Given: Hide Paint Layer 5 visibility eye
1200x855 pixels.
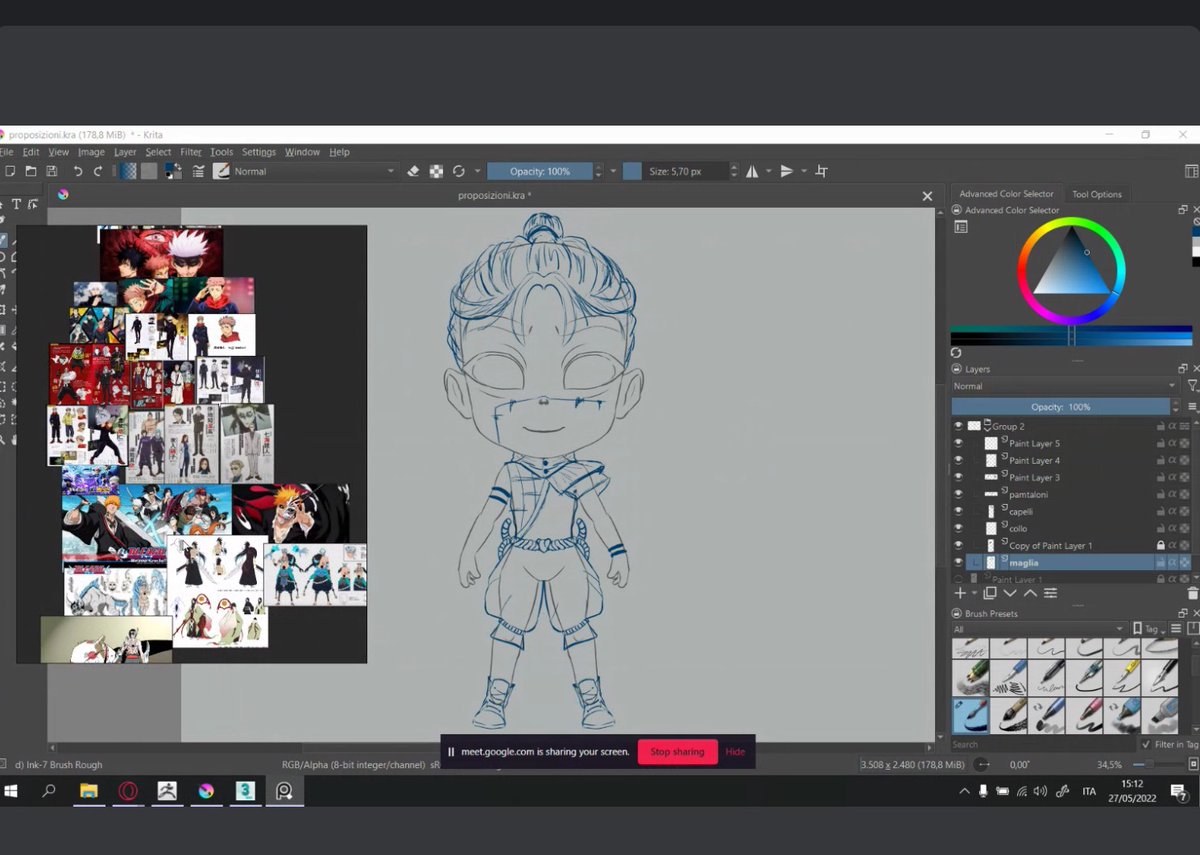Looking at the screenshot, I should (958, 443).
